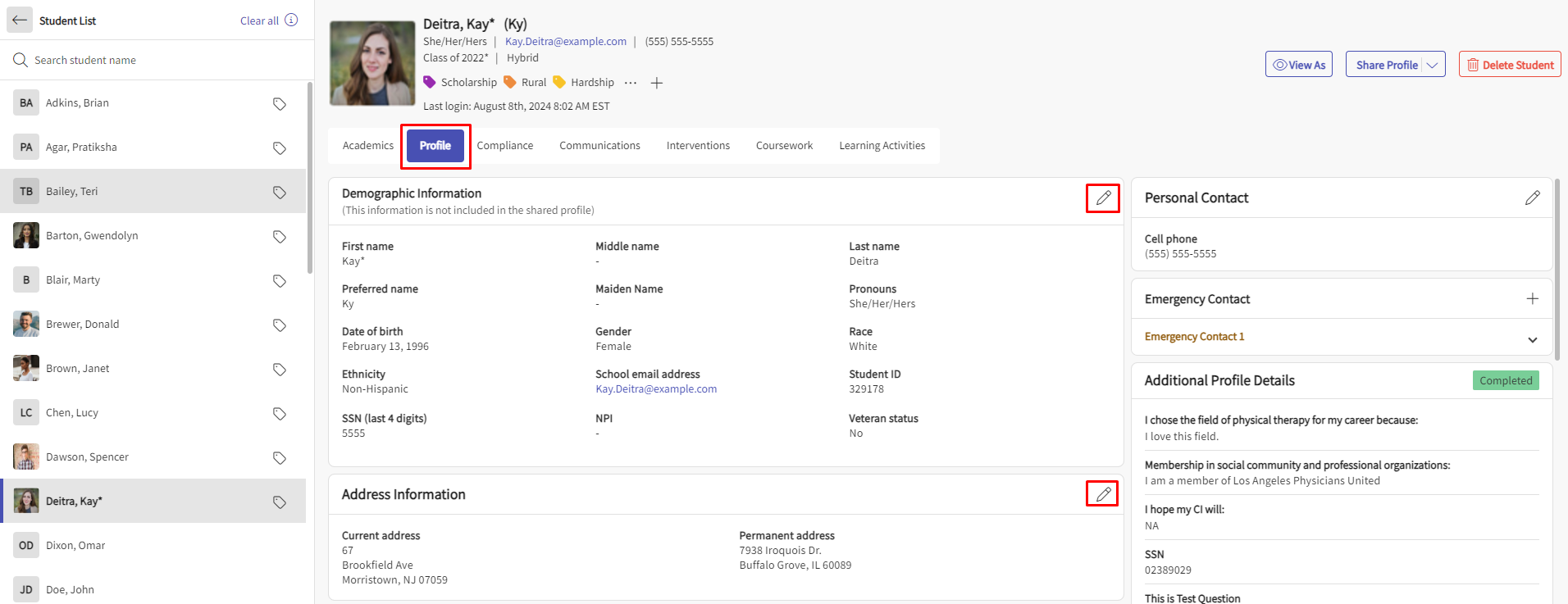The width and height of the screenshot is (1568, 604).
Task: Click the Search student name field
Action: 156,60
